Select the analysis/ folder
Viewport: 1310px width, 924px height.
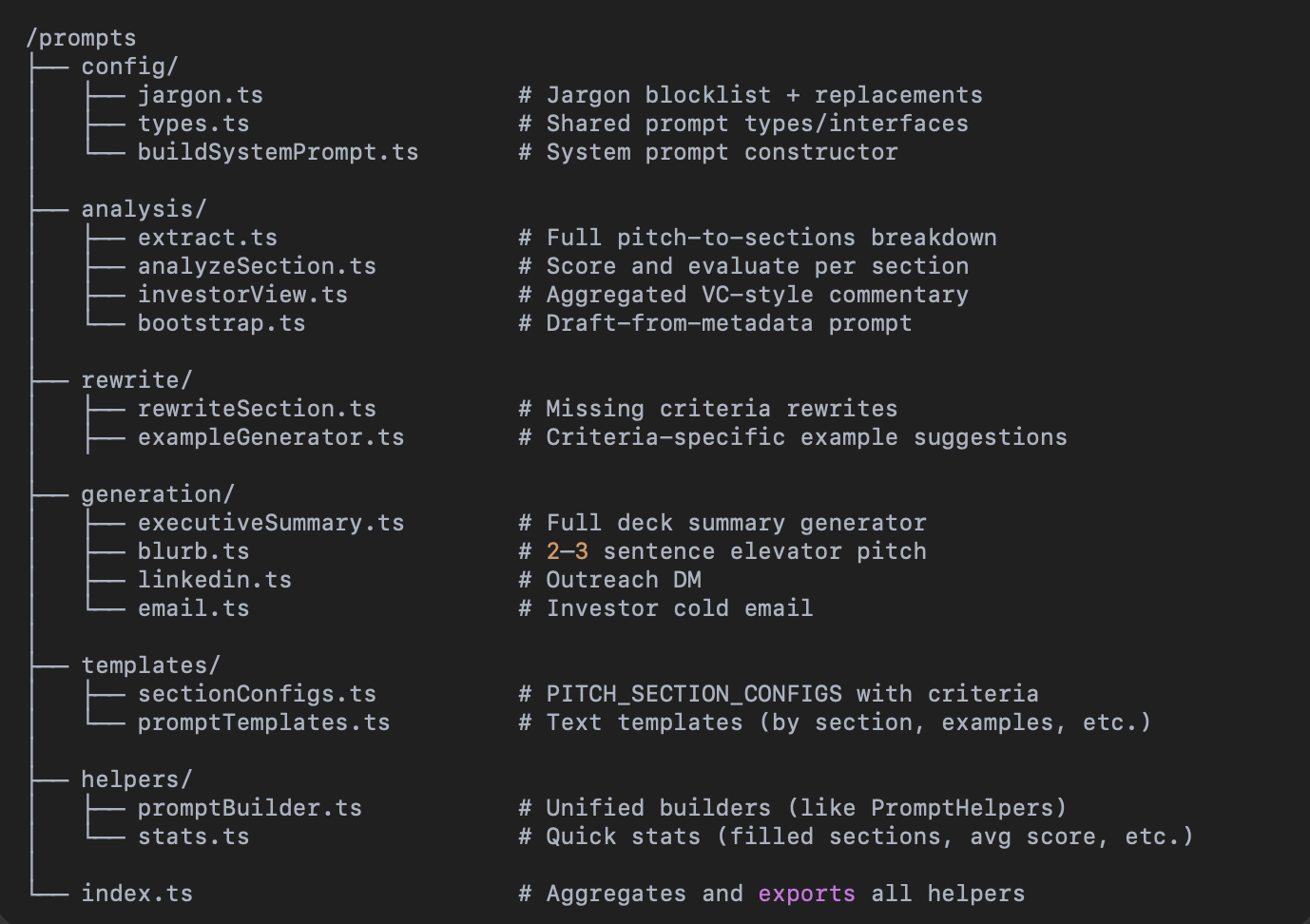coord(144,209)
